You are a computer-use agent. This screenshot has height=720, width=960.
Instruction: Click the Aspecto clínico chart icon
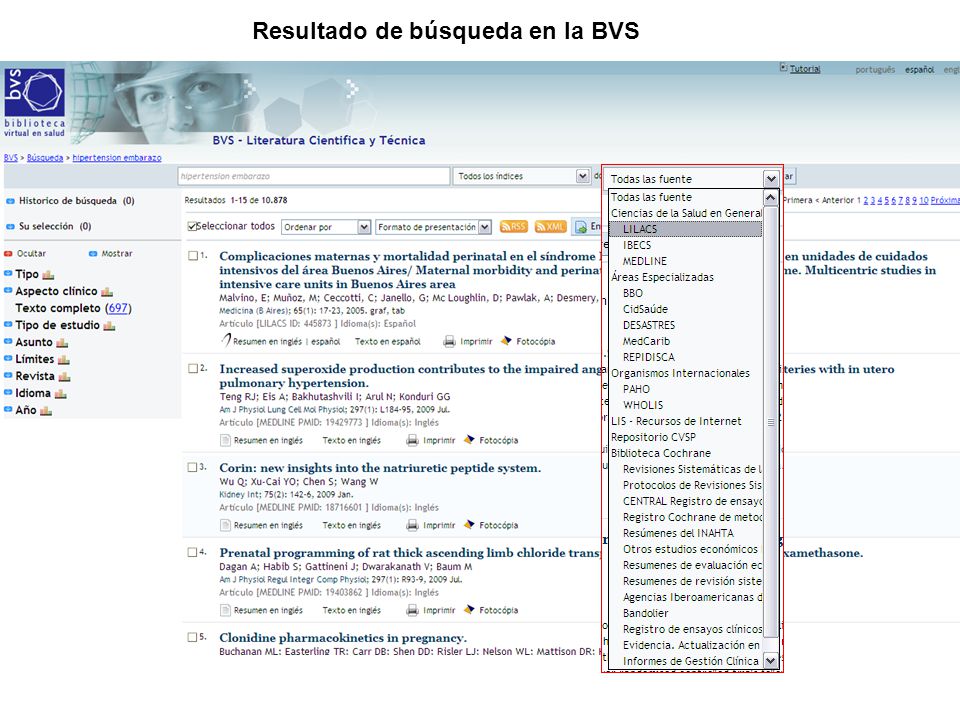click(107, 292)
